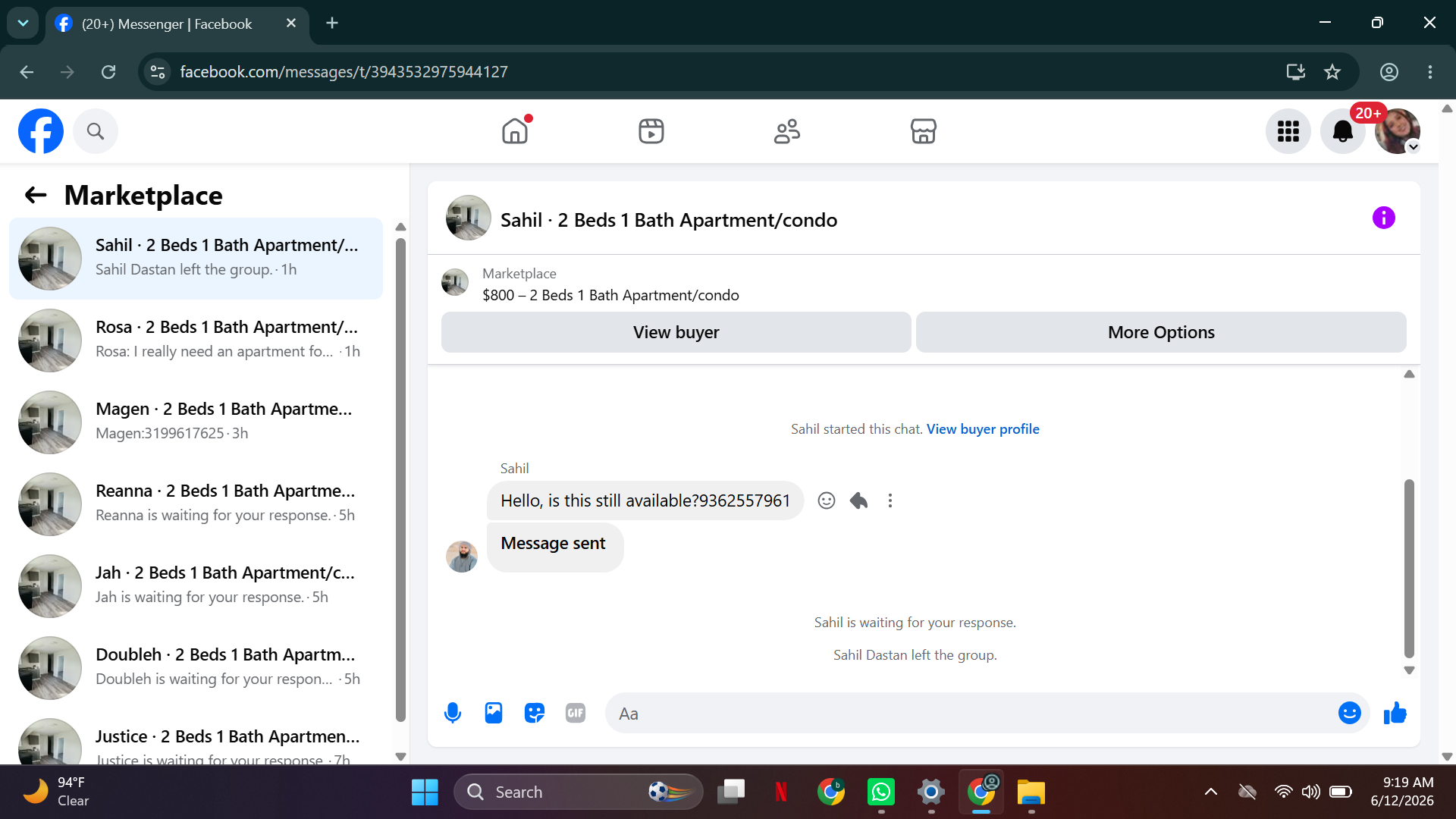1456x819 pixels.
Task: Click Sahil's chat header avatar
Action: [x=469, y=218]
